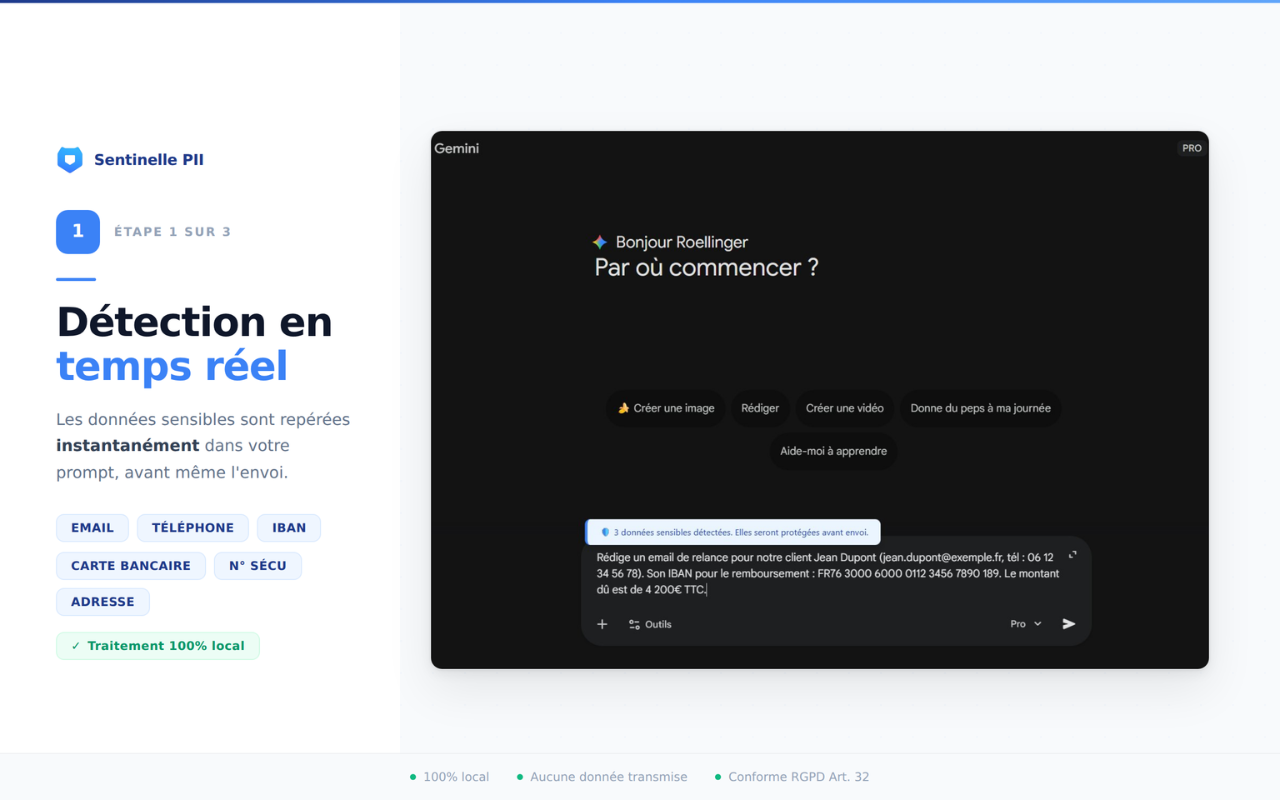Image resolution: width=1280 pixels, height=800 pixels.
Task: Select 'Aide-moi à apprendre' suggestion
Action: [833, 450]
